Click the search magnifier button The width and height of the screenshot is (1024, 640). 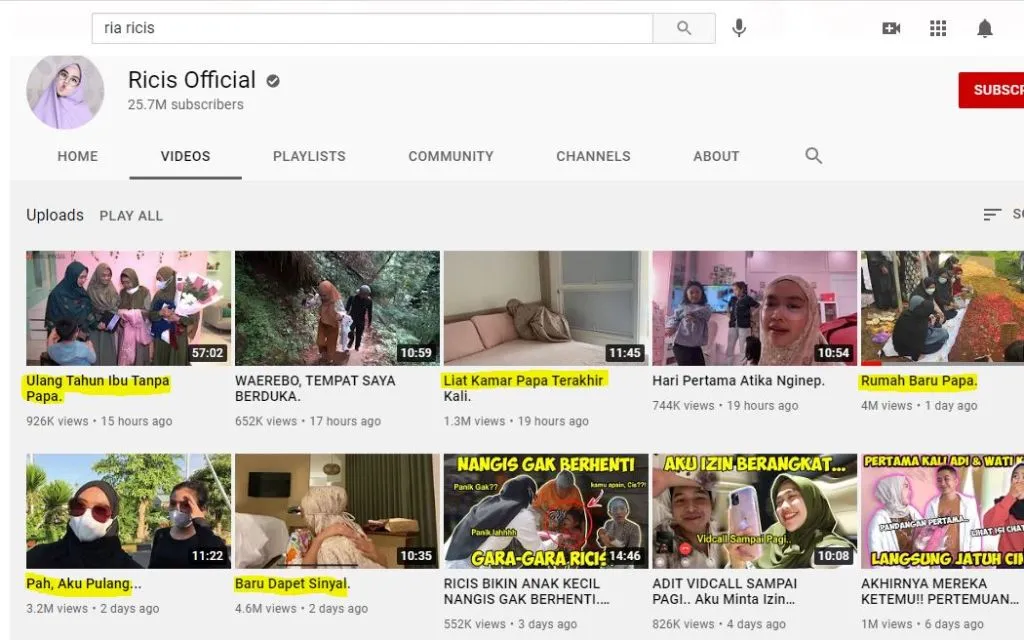(x=684, y=28)
